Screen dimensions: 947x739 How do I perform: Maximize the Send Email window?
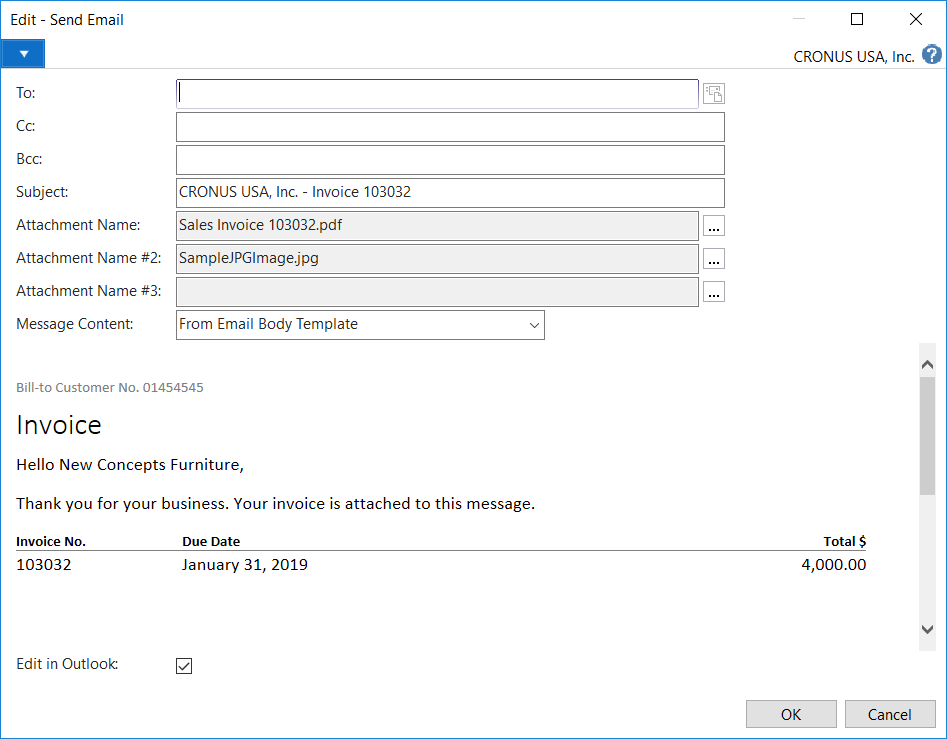pyautogui.click(x=857, y=19)
